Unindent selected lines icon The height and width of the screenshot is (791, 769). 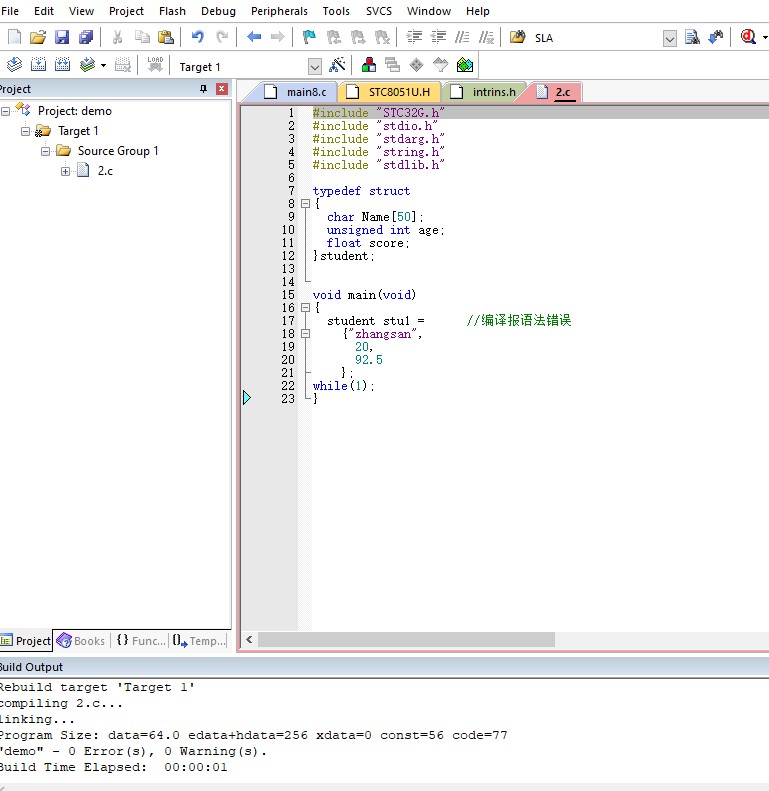[x=438, y=37]
